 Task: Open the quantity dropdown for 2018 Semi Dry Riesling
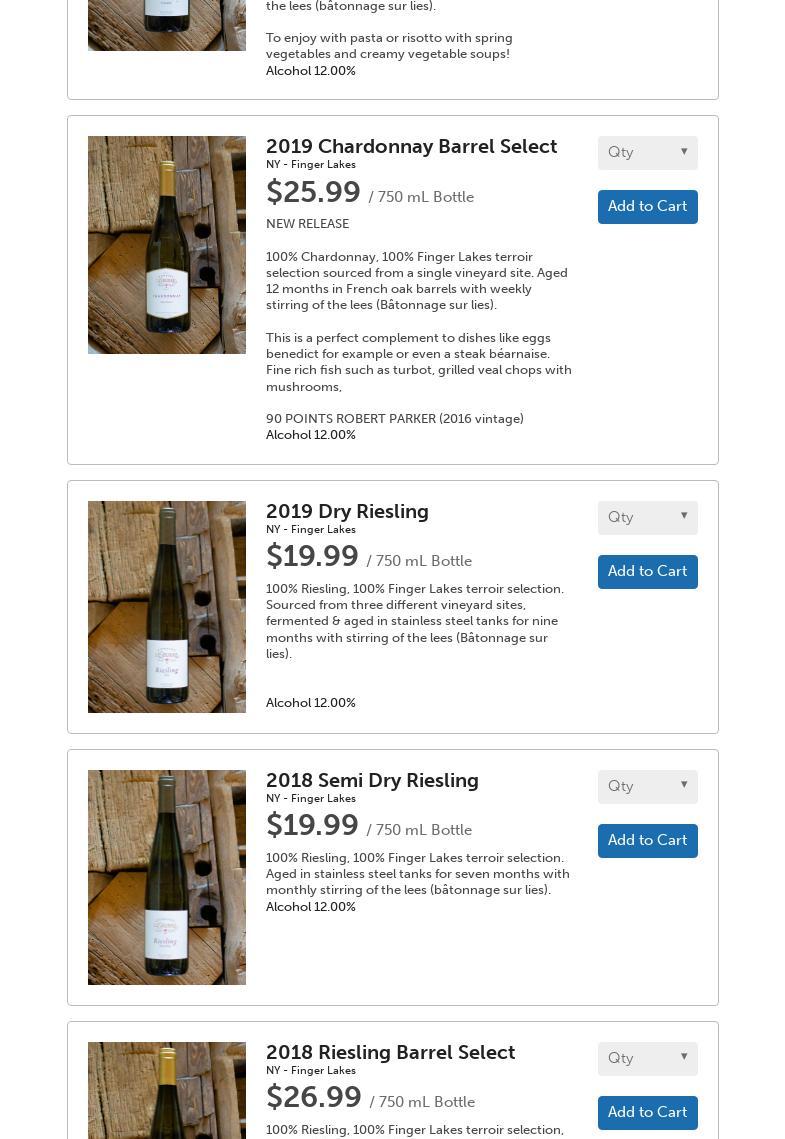[x=647, y=787]
